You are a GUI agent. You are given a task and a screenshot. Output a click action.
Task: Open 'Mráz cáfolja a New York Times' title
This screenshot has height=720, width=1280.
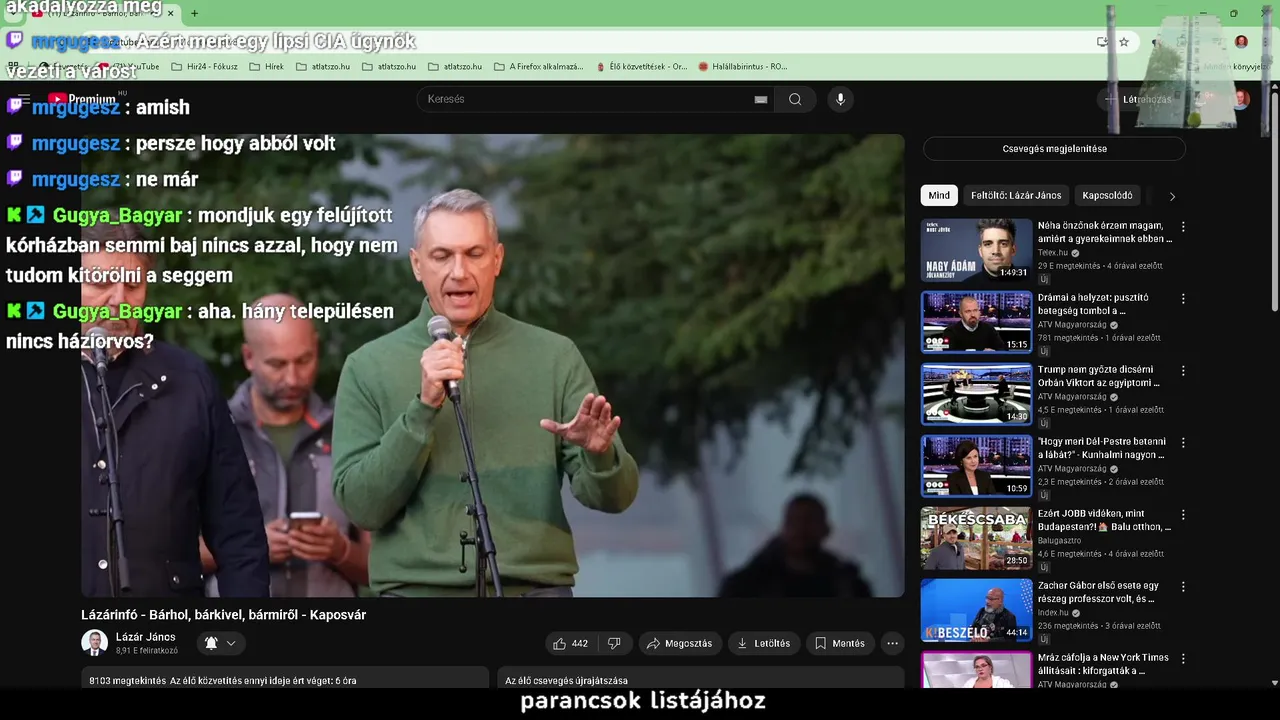(1104, 664)
